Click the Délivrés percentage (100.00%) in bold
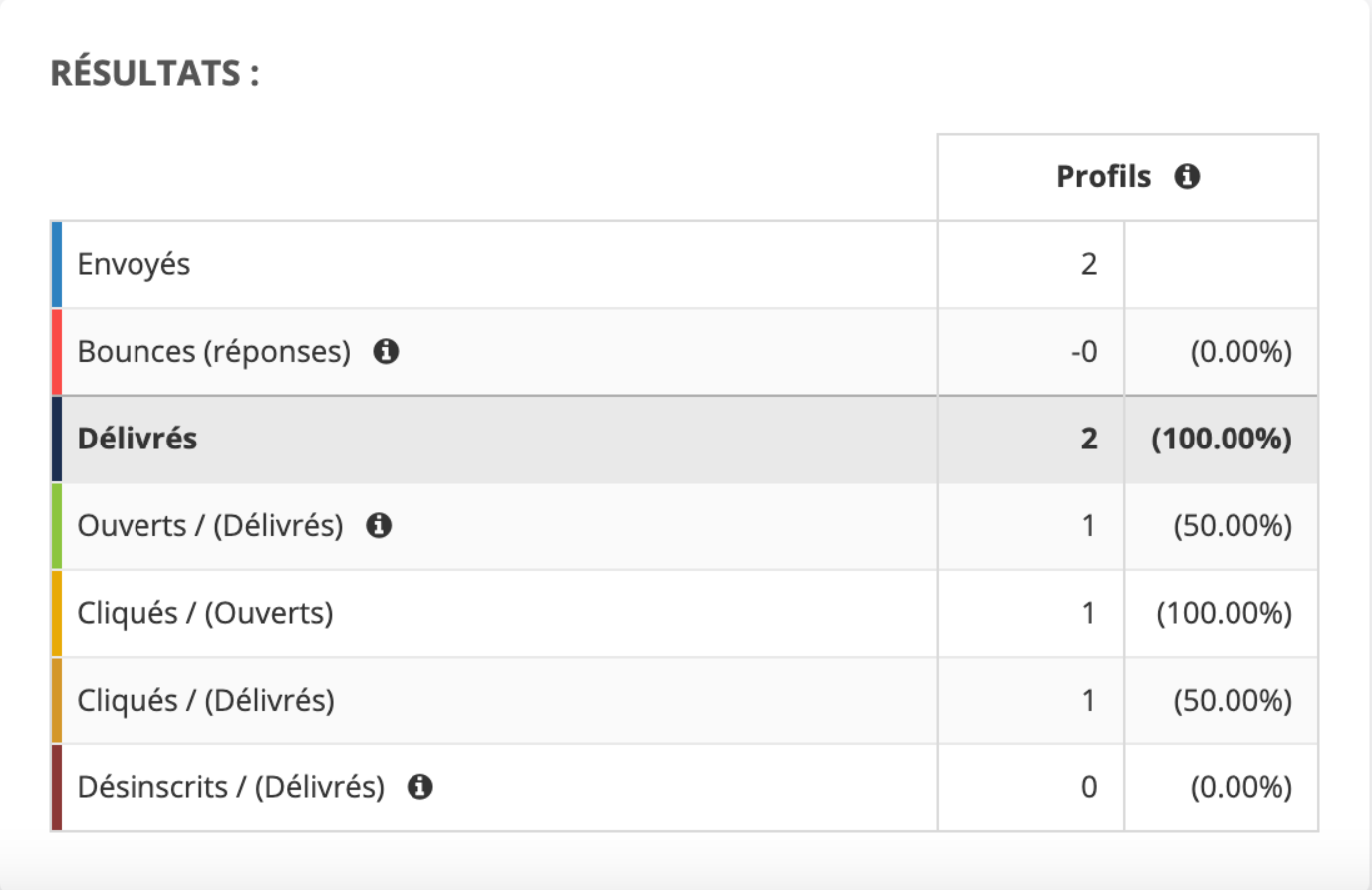1372x890 pixels. pos(1222,439)
